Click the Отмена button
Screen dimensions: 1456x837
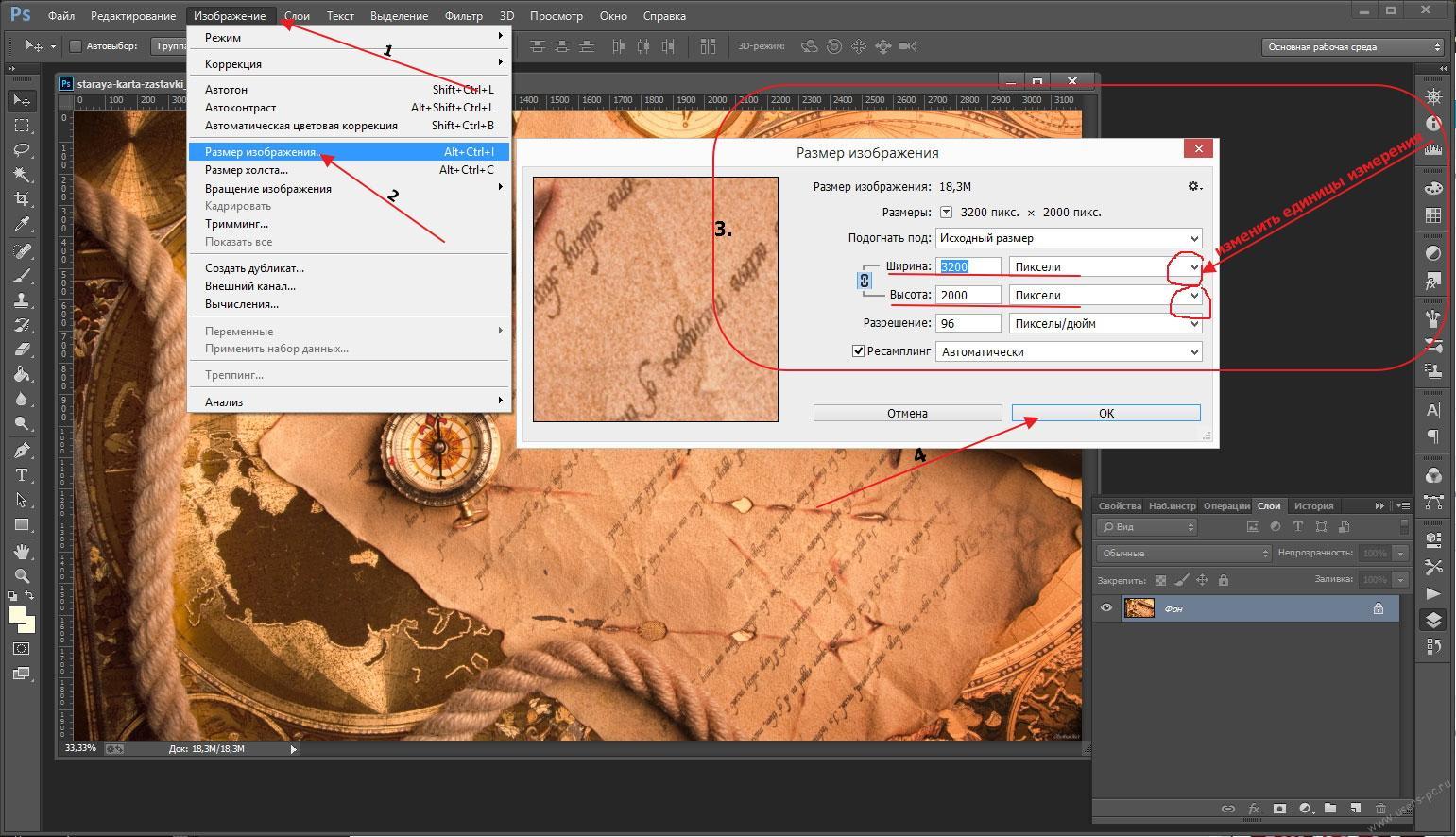[907, 413]
